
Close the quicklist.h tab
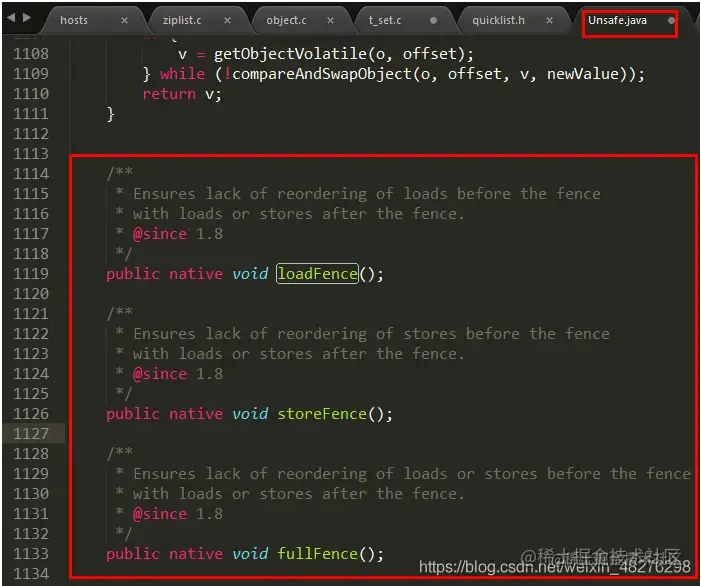(x=549, y=21)
